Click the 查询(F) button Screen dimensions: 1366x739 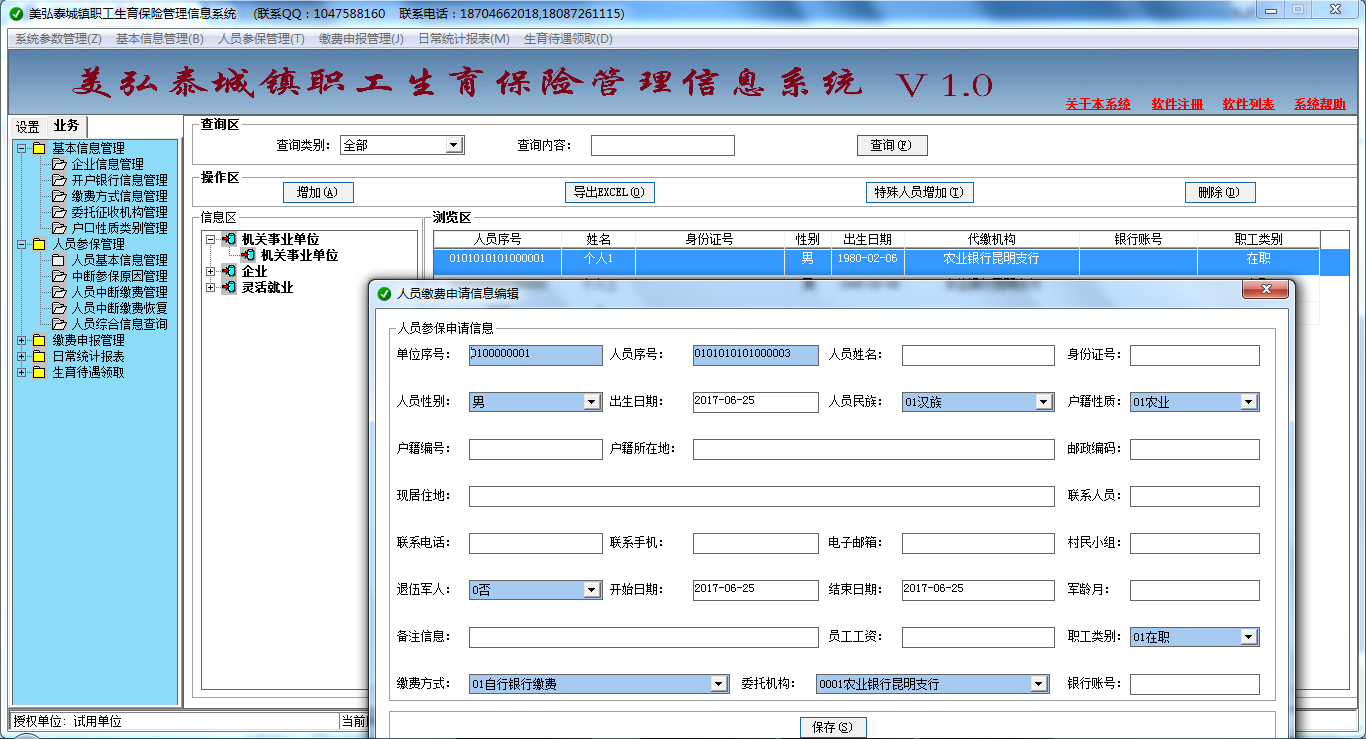pyautogui.click(x=892, y=145)
